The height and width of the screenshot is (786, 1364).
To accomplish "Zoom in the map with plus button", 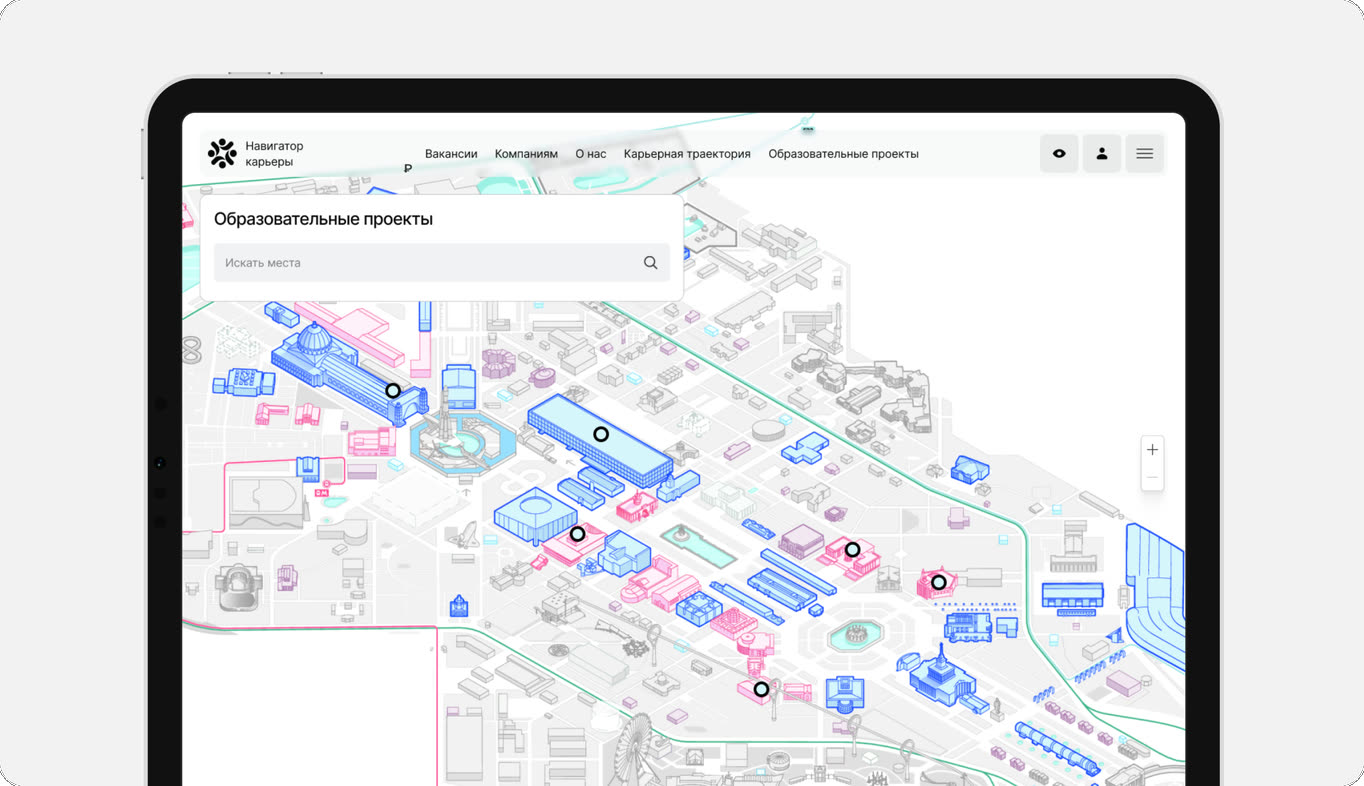I will click(1153, 450).
